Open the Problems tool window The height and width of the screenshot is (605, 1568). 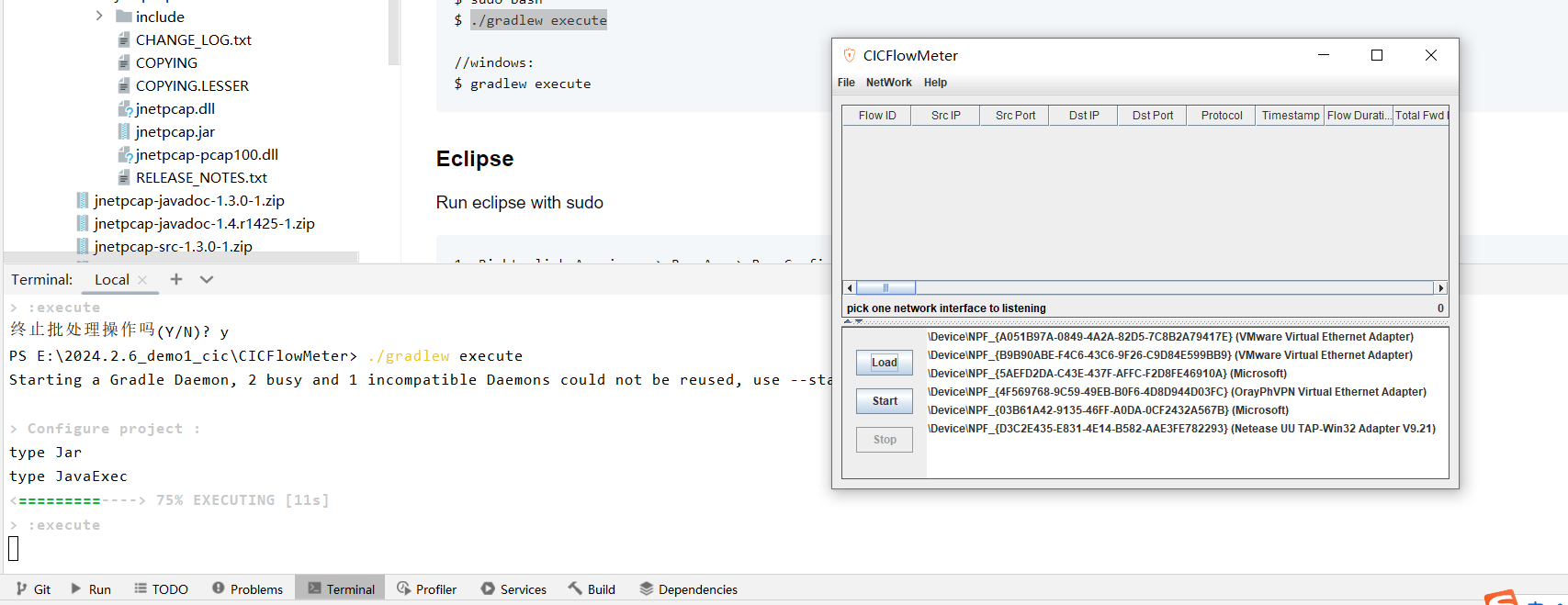(247, 589)
